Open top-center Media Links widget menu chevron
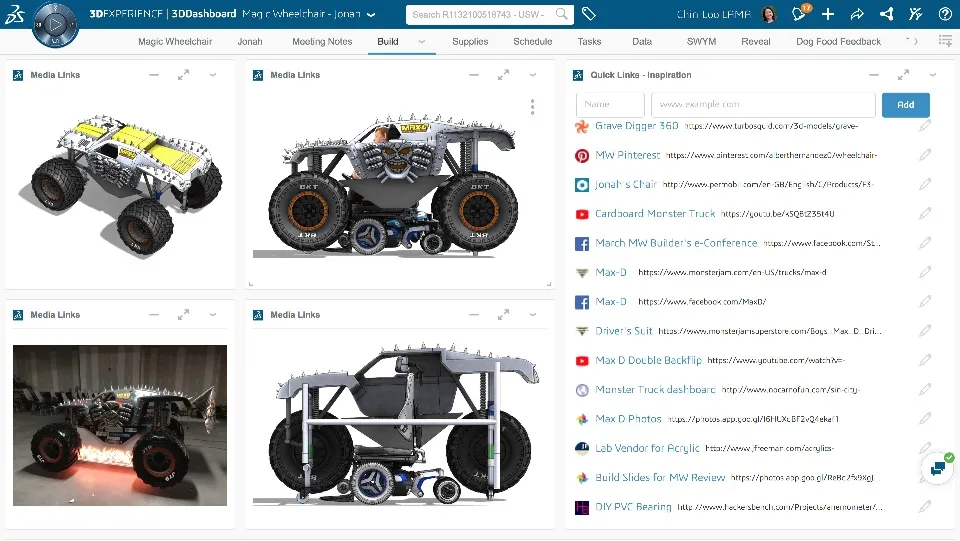Screen dimensions: 960x541 coord(533,75)
